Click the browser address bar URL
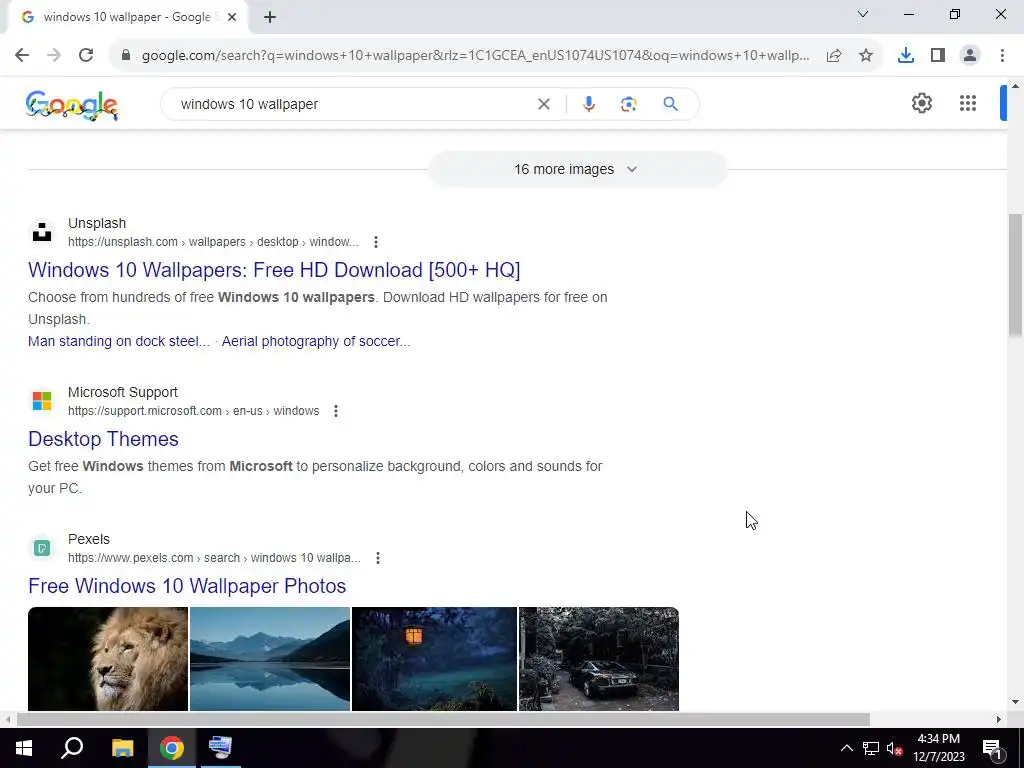Screen dimensions: 1024x768 tap(475, 56)
